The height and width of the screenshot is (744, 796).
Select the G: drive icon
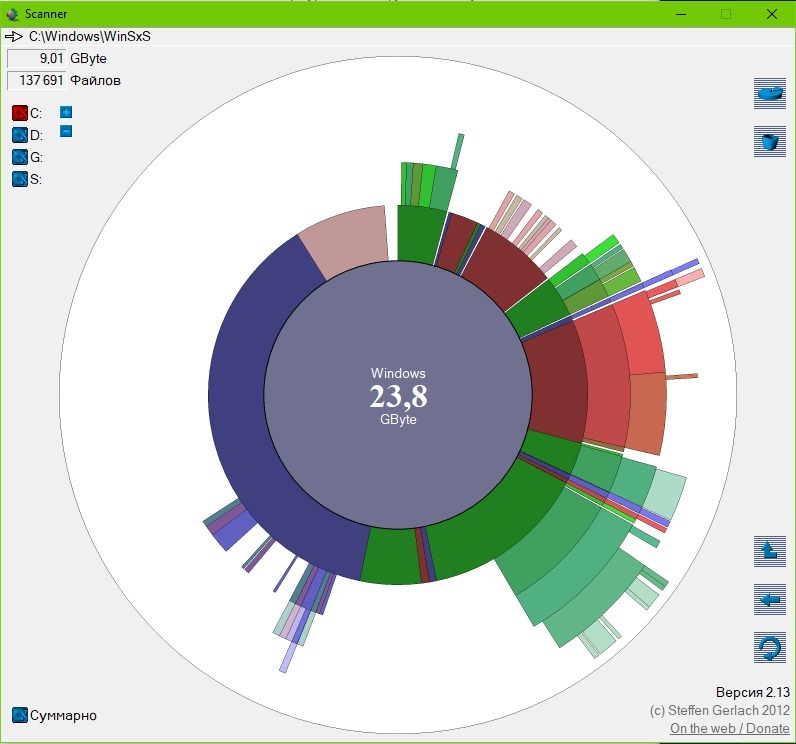coord(20,157)
